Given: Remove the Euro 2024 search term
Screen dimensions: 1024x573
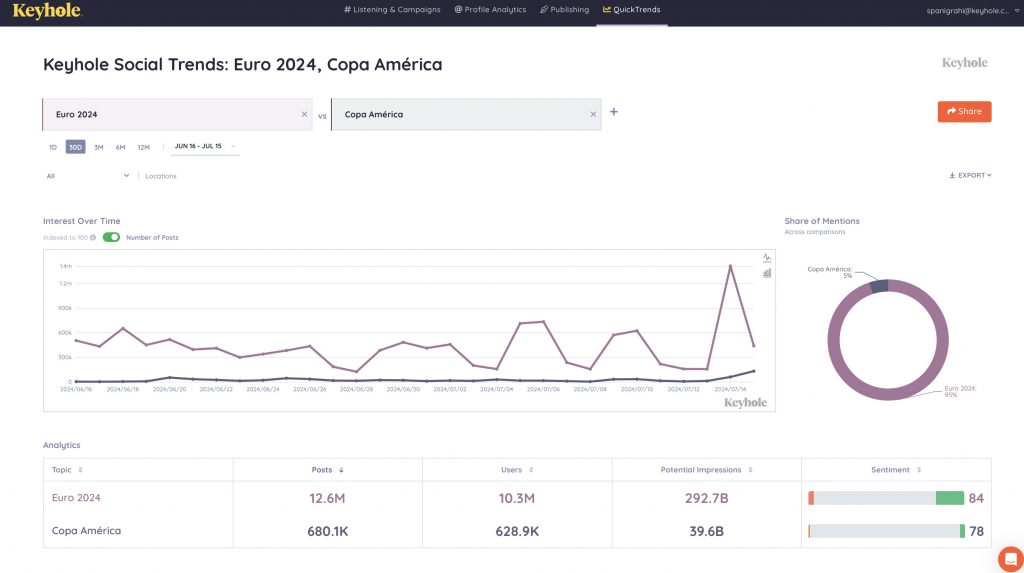Looking at the screenshot, I should (304, 114).
